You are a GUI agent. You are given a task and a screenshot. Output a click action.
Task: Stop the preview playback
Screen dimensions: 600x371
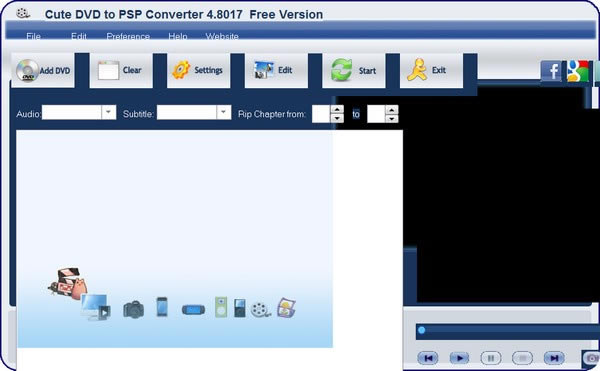coord(522,358)
